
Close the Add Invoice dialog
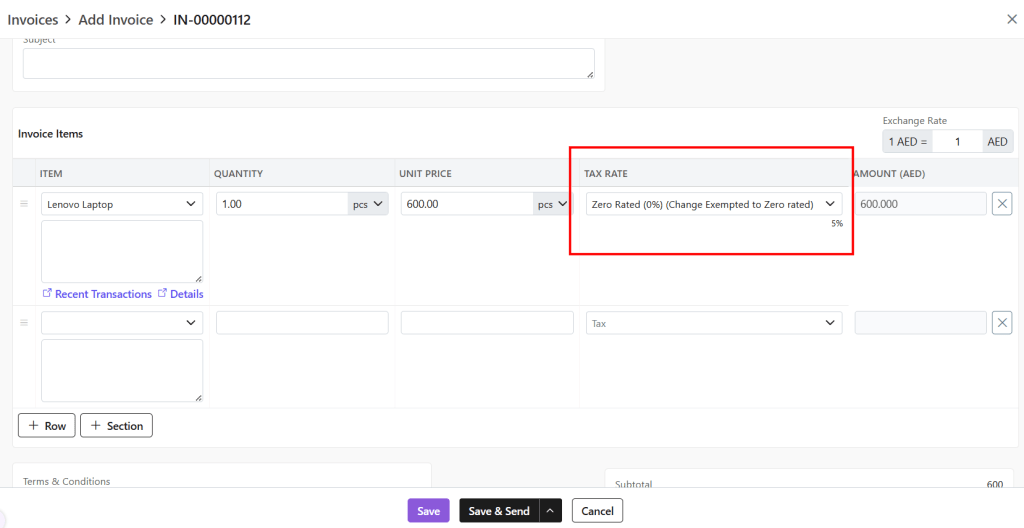(x=1010, y=19)
